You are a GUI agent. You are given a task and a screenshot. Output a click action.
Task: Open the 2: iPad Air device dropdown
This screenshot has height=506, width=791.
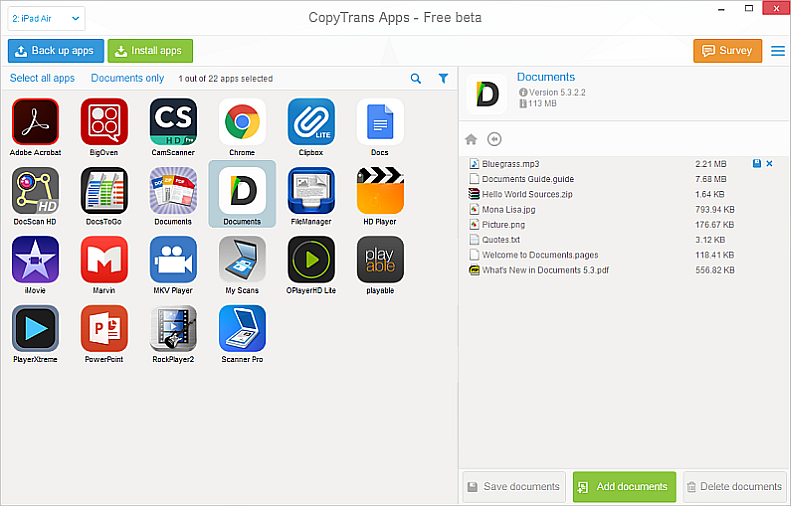coord(46,19)
